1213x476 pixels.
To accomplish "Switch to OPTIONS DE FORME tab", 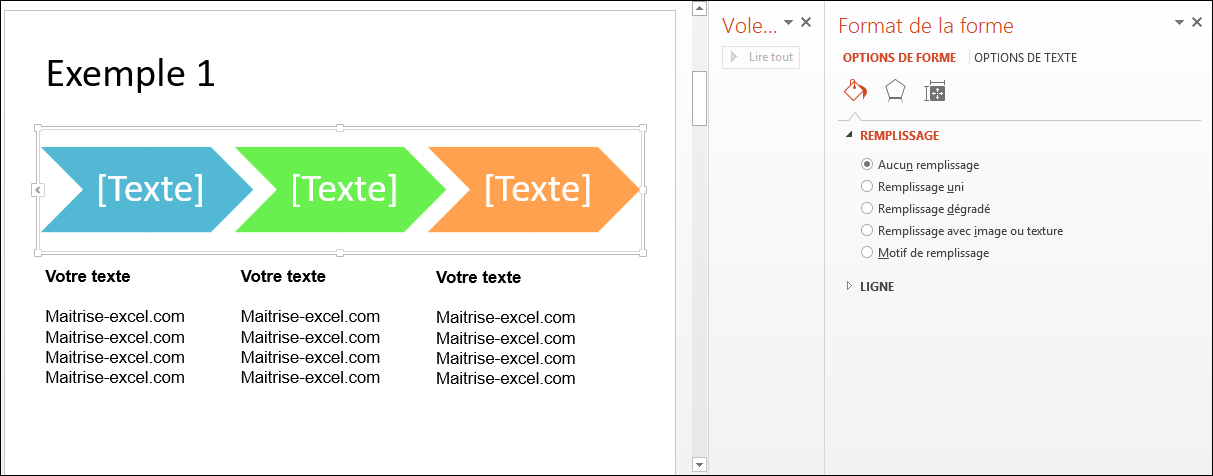I will (x=899, y=58).
